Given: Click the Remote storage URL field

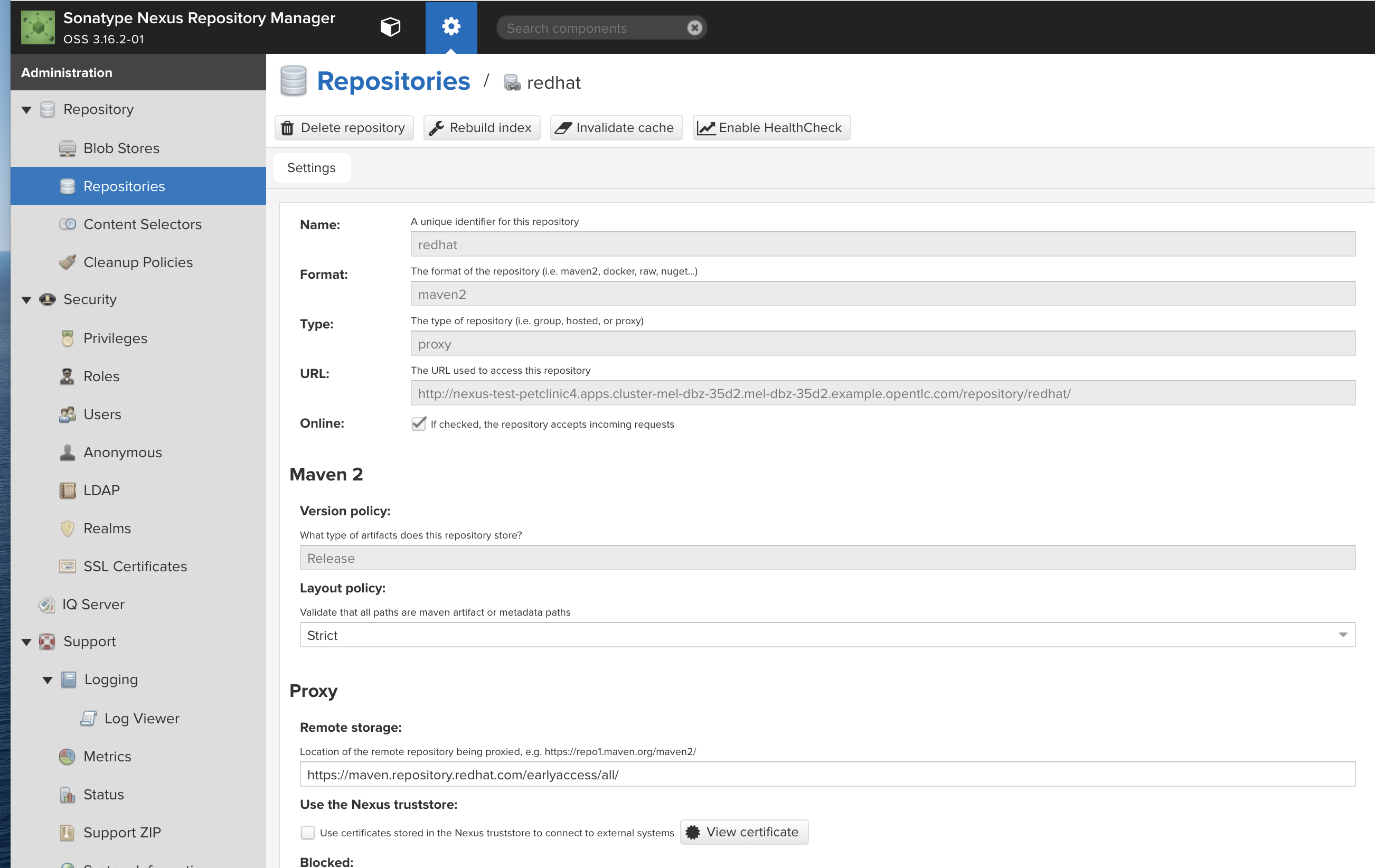Looking at the screenshot, I should click(x=827, y=775).
